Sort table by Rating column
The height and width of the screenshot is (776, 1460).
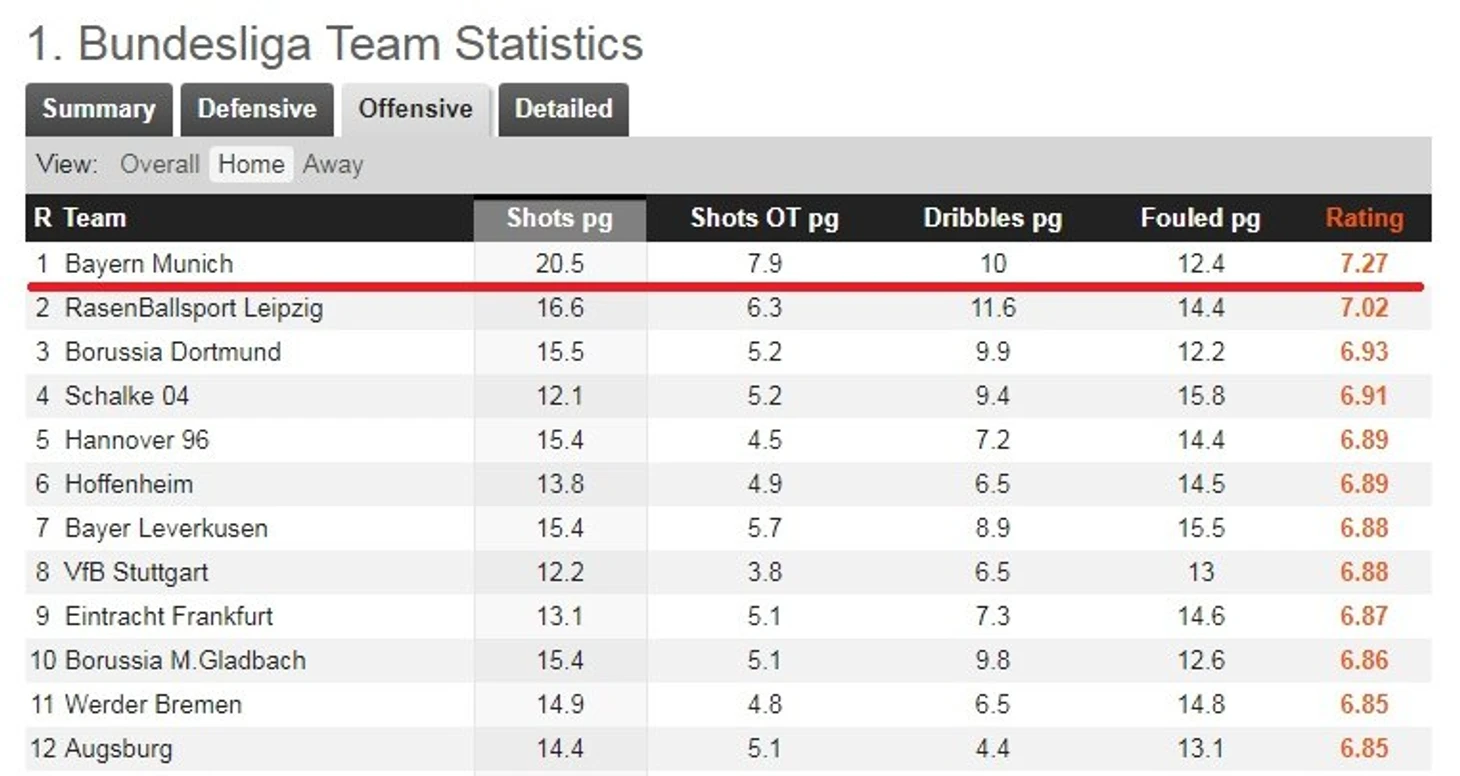point(1364,218)
